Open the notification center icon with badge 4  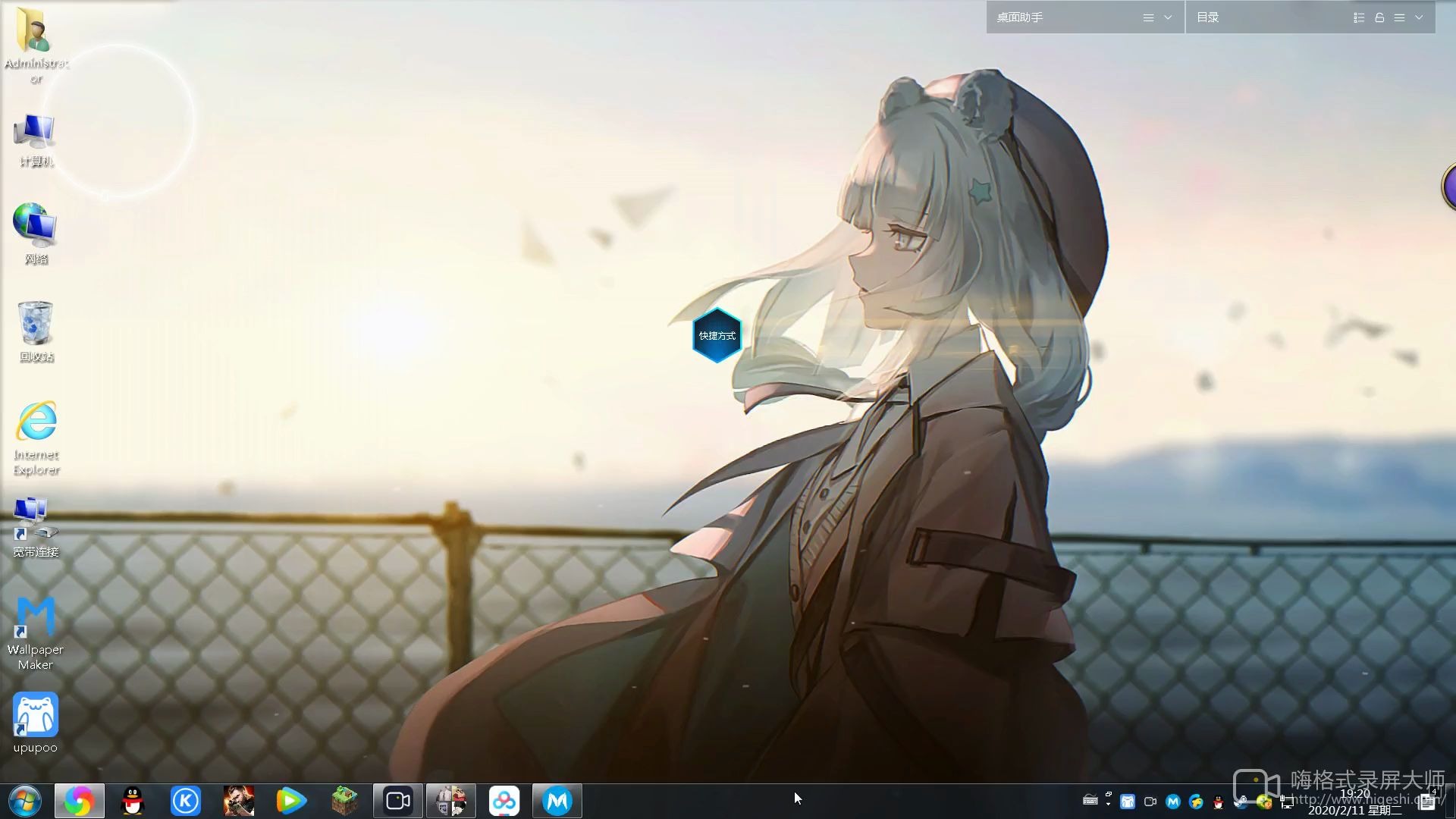pyautogui.click(x=1427, y=800)
